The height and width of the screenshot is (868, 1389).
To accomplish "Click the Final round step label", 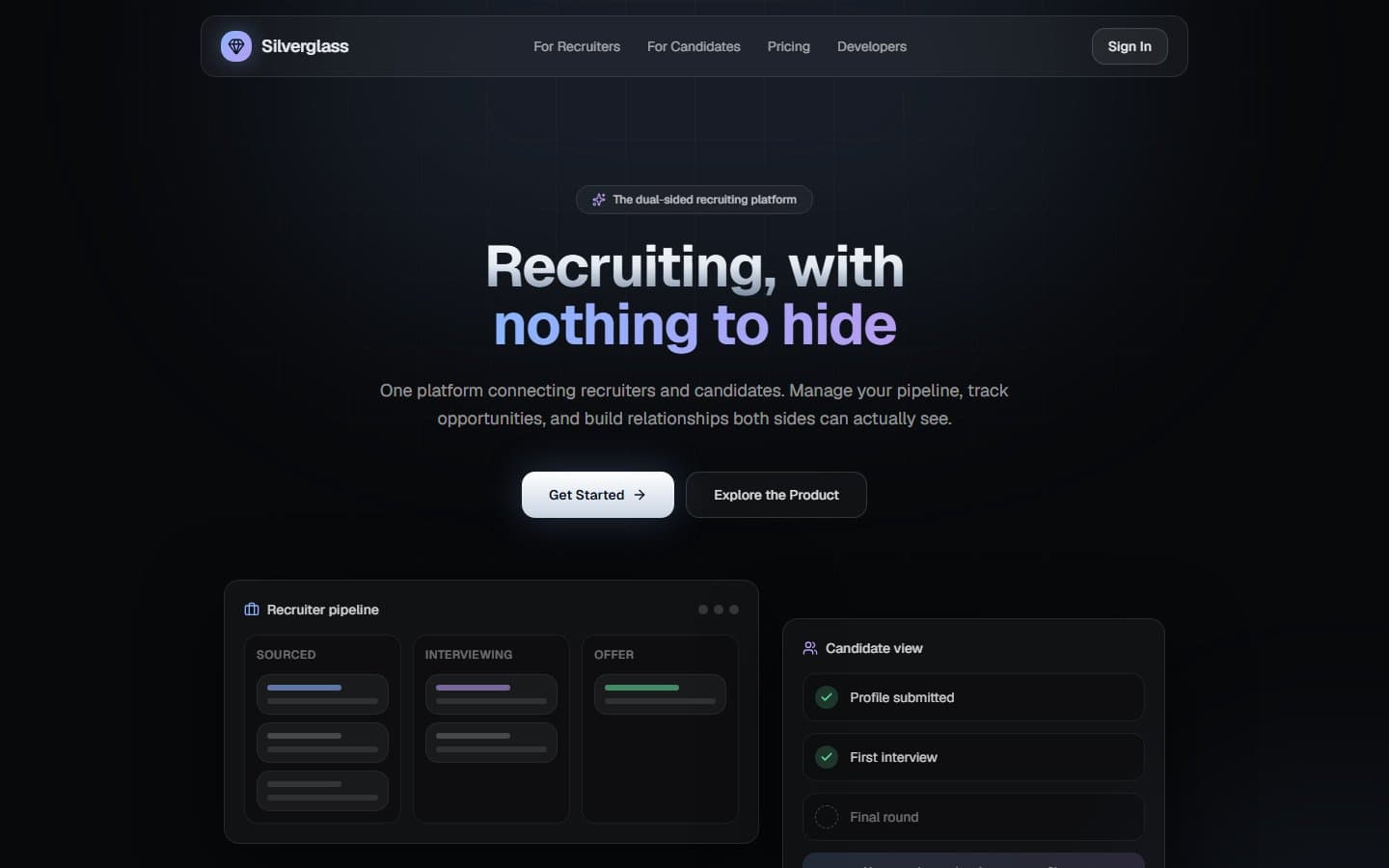I will click(885, 817).
